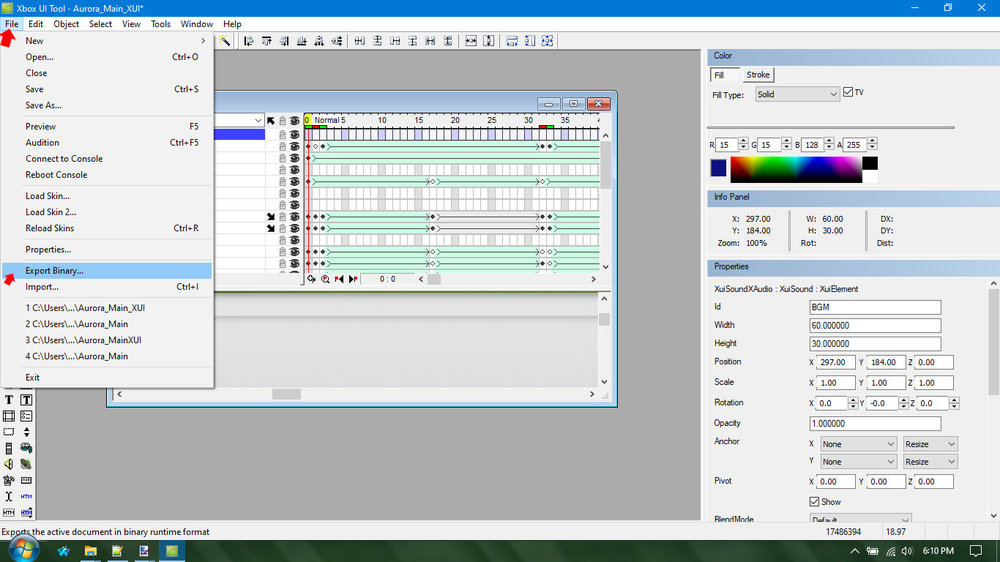
Task: Click the align bottom edges toolbar icon
Action: pos(302,41)
